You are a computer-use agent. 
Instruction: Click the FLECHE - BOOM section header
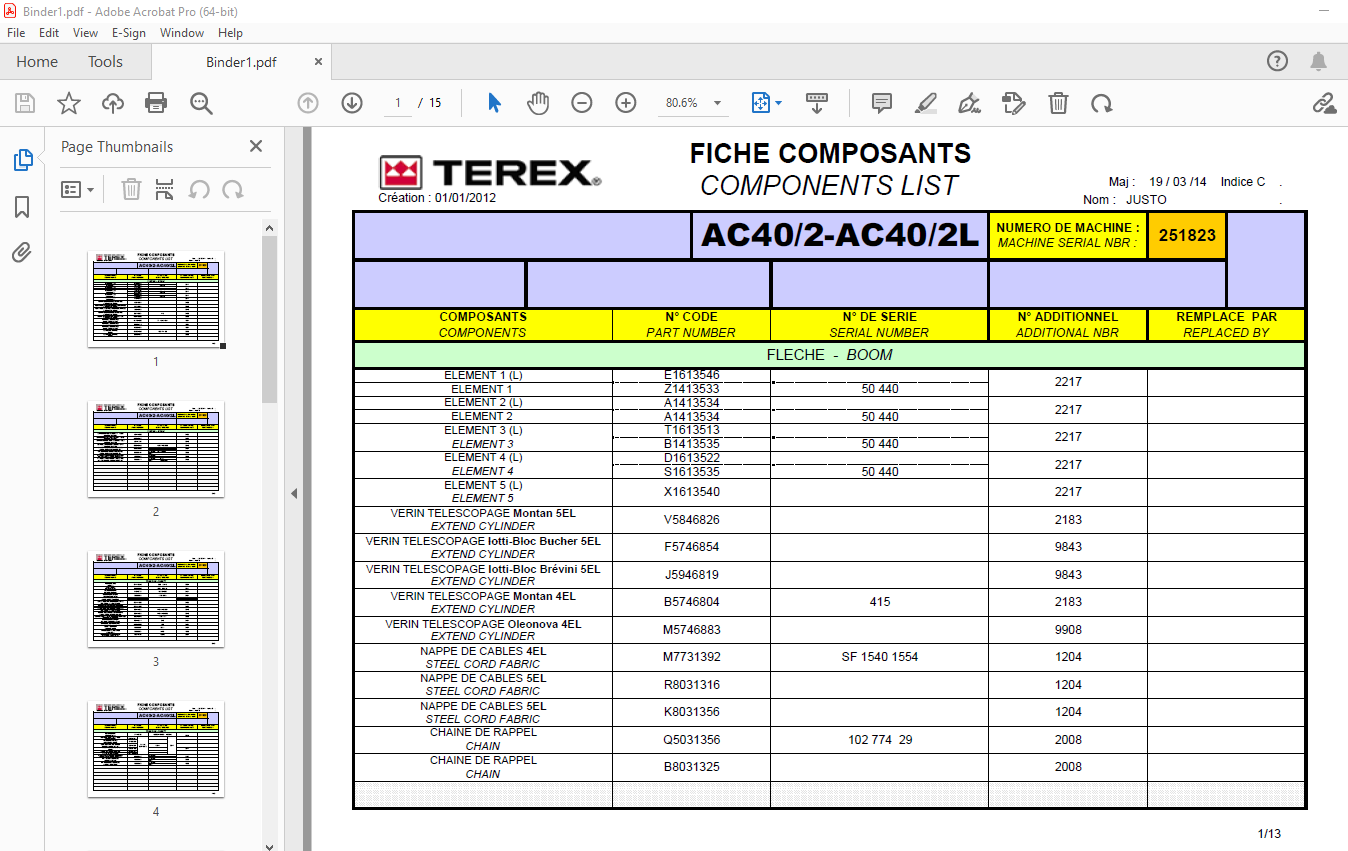click(x=830, y=355)
